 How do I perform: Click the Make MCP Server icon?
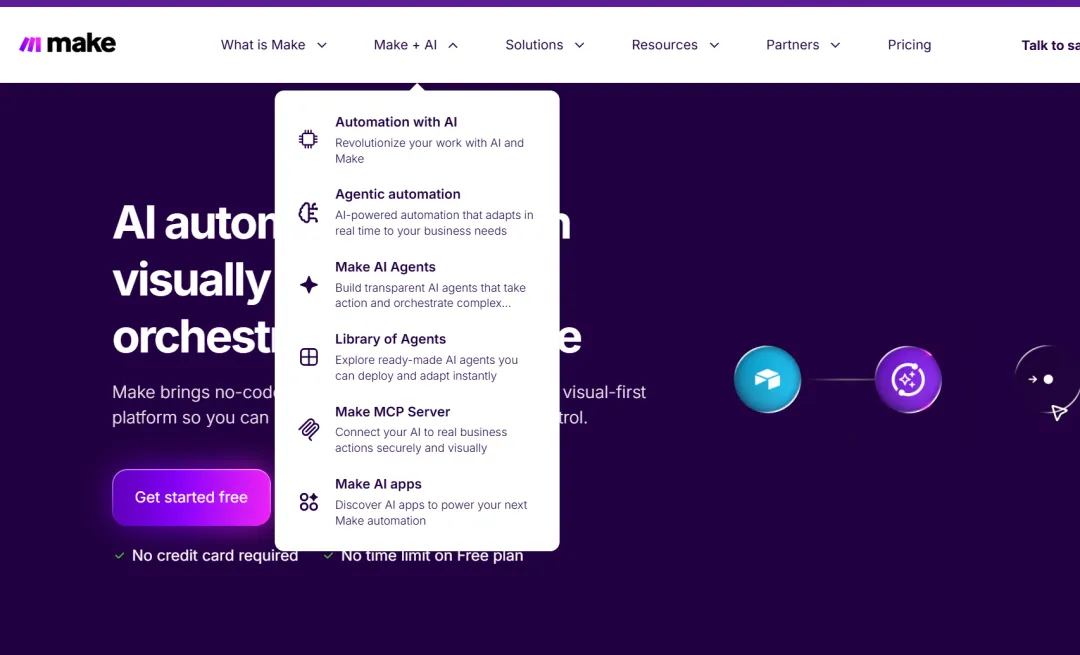click(309, 429)
